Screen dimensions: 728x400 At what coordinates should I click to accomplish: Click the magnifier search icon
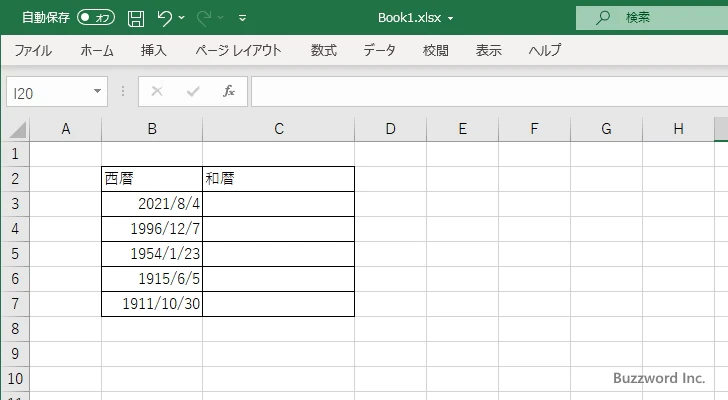coord(603,18)
